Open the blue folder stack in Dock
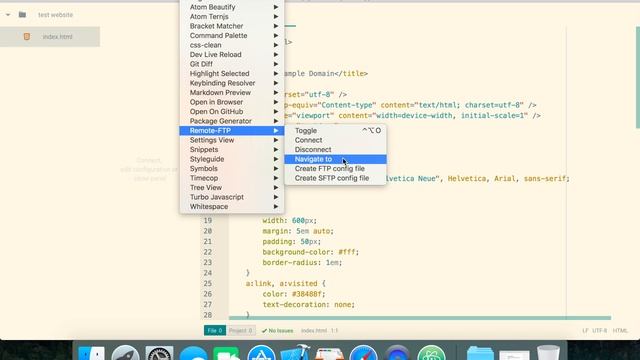Viewport: 640px width, 360px height. 480,353
